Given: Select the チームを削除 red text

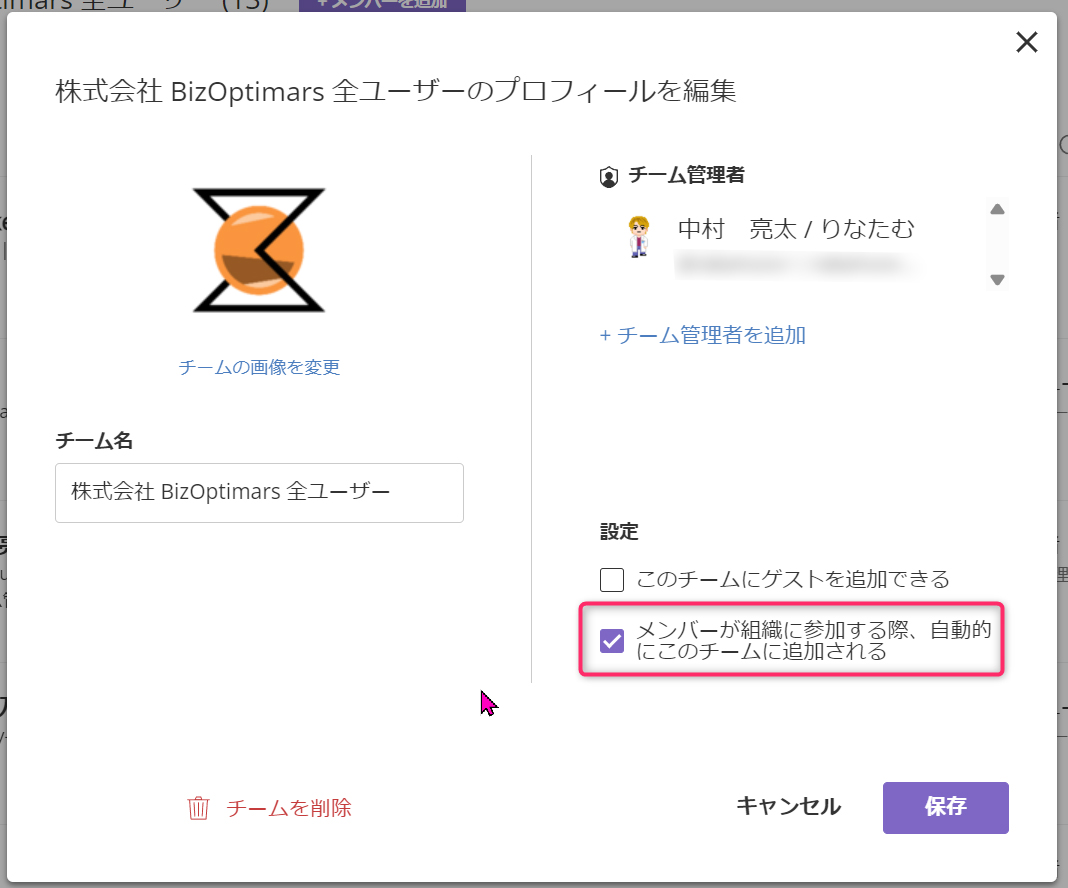Looking at the screenshot, I should coord(289,808).
